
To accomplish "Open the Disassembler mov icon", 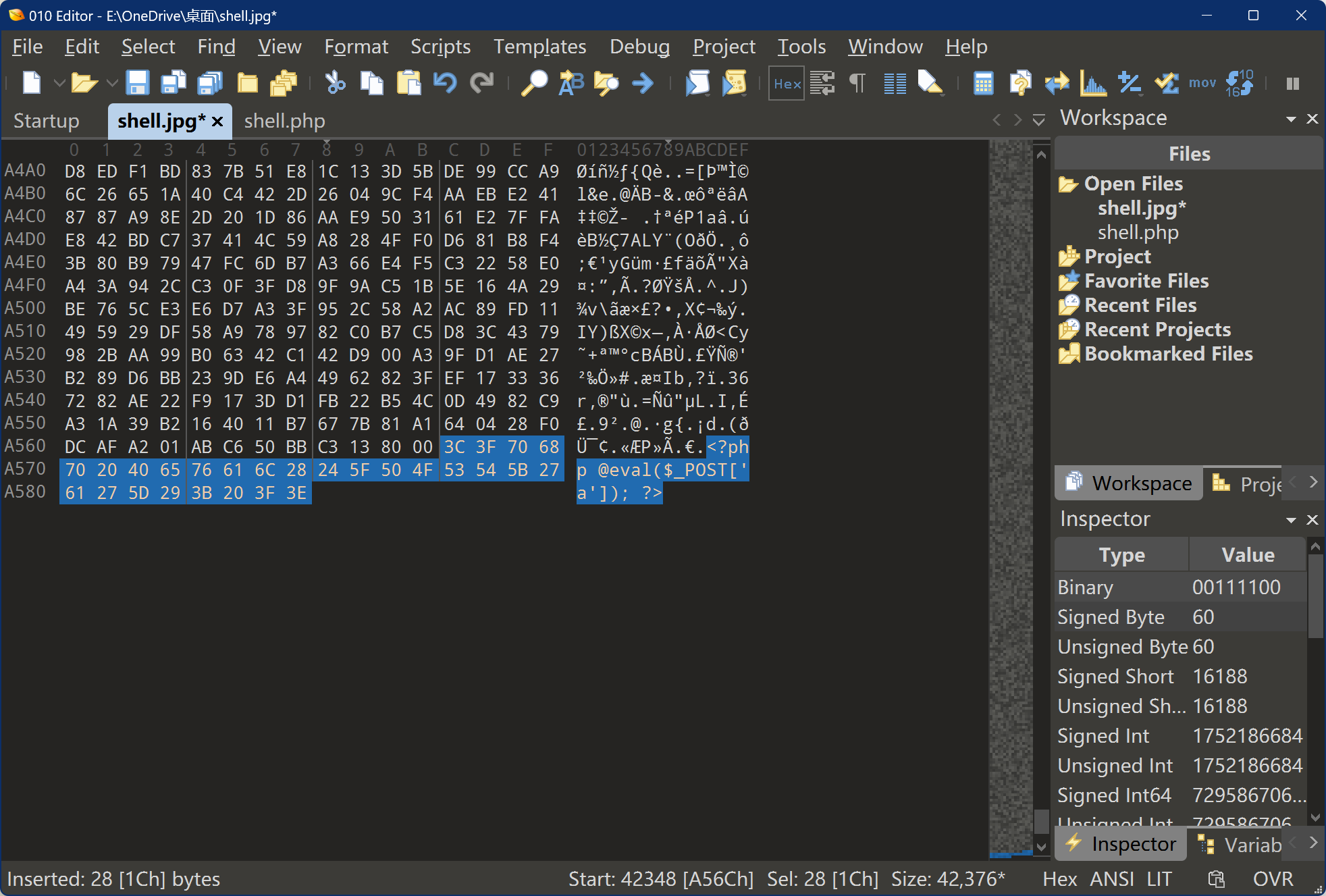I will click(1202, 83).
